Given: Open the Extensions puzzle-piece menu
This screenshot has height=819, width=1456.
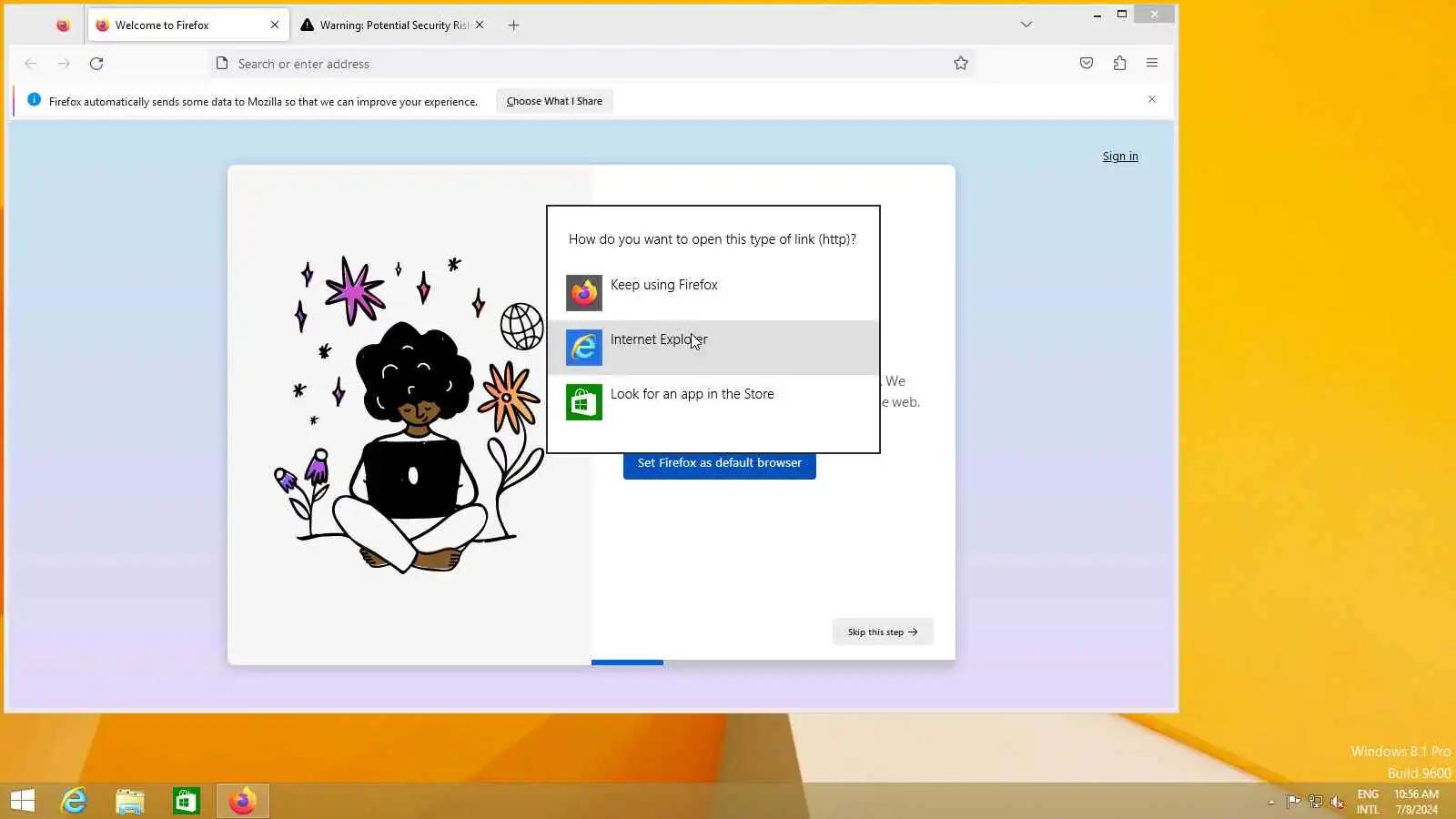Looking at the screenshot, I should tap(1119, 64).
